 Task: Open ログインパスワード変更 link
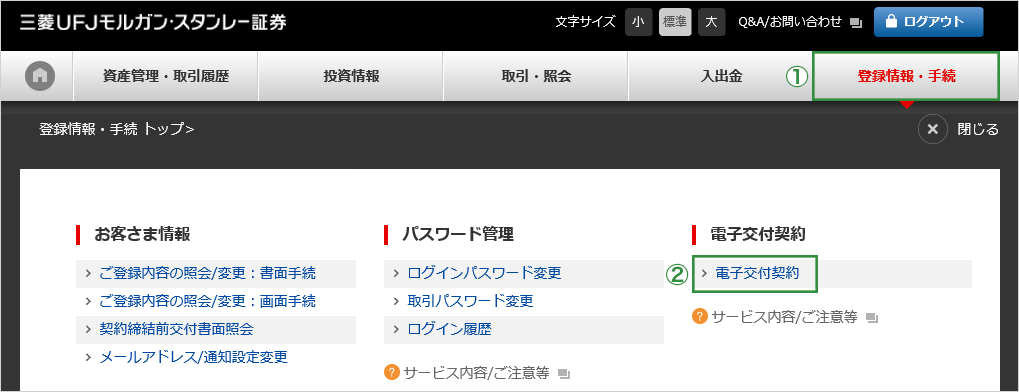484,274
